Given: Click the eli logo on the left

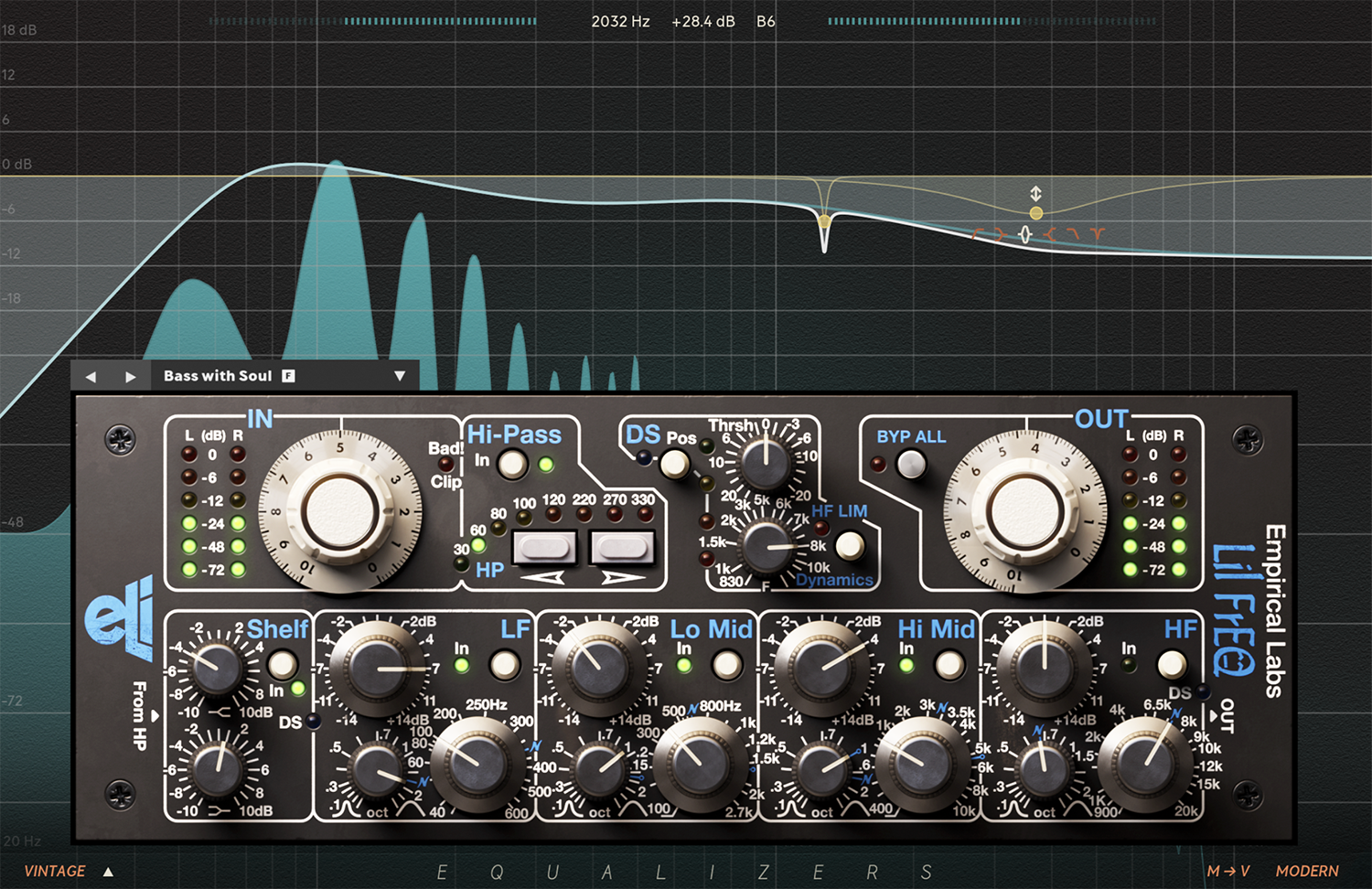Looking at the screenshot, I should click(x=119, y=617).
